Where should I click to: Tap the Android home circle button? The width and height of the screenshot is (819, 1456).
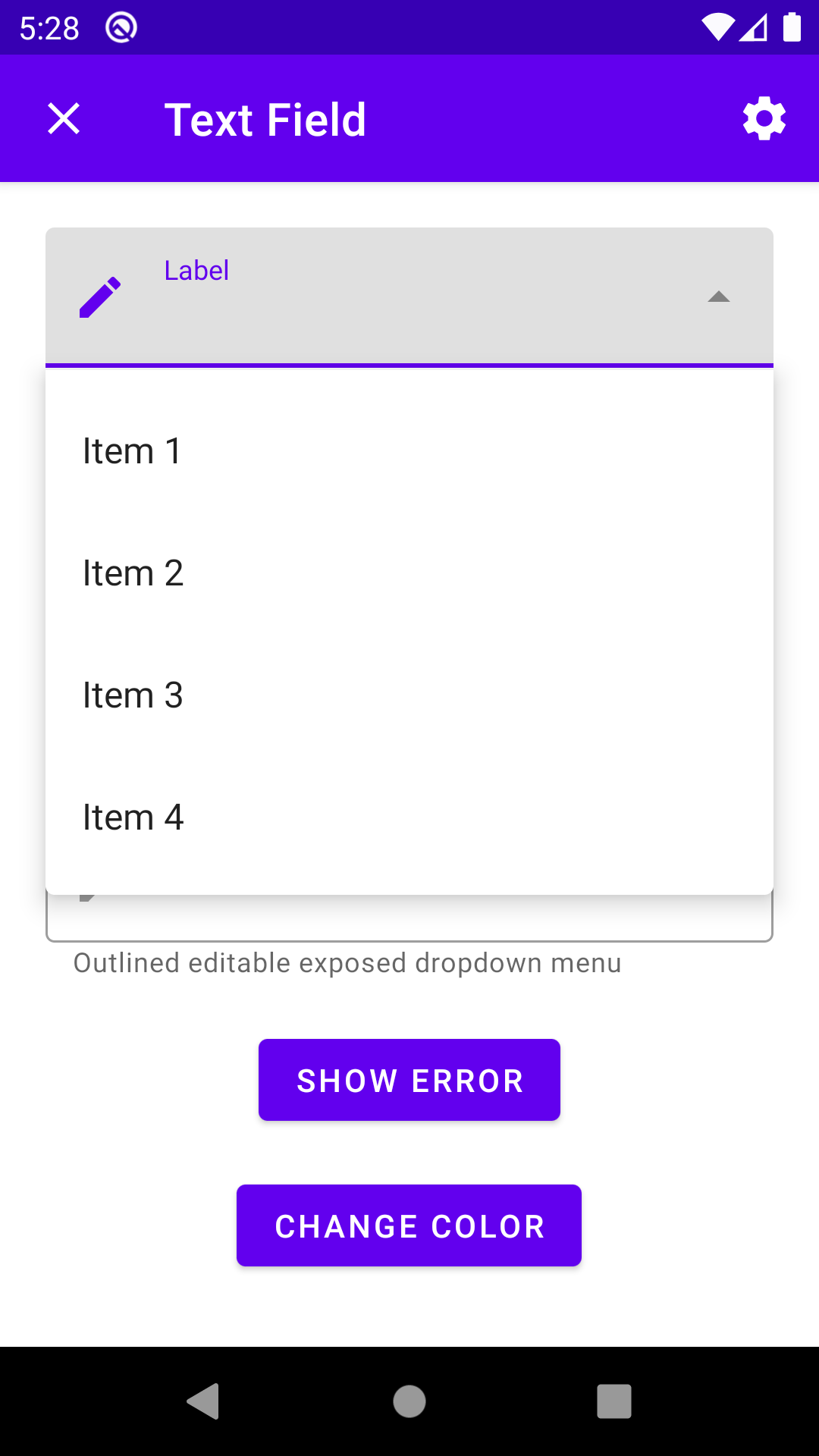[x=409, y=1401]
